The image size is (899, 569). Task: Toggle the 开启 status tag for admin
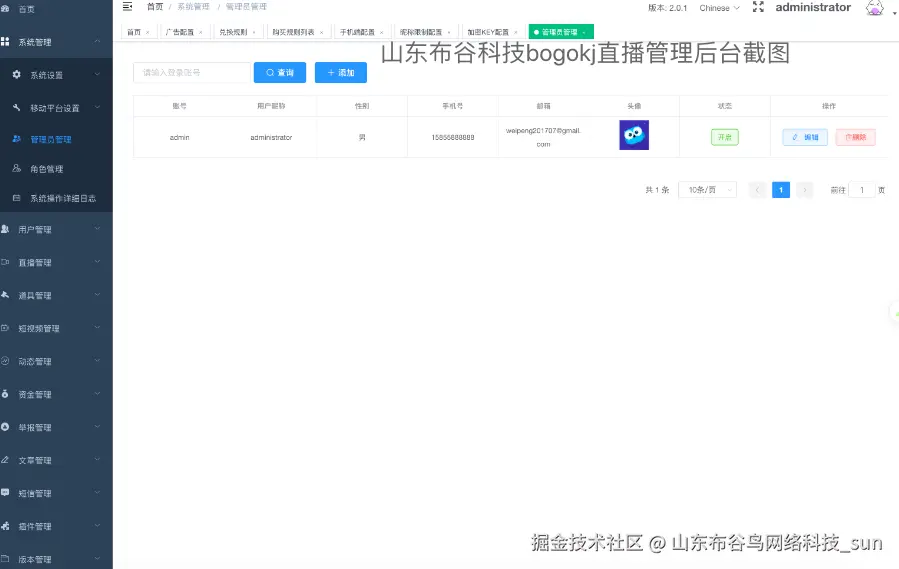pos(725,138)
